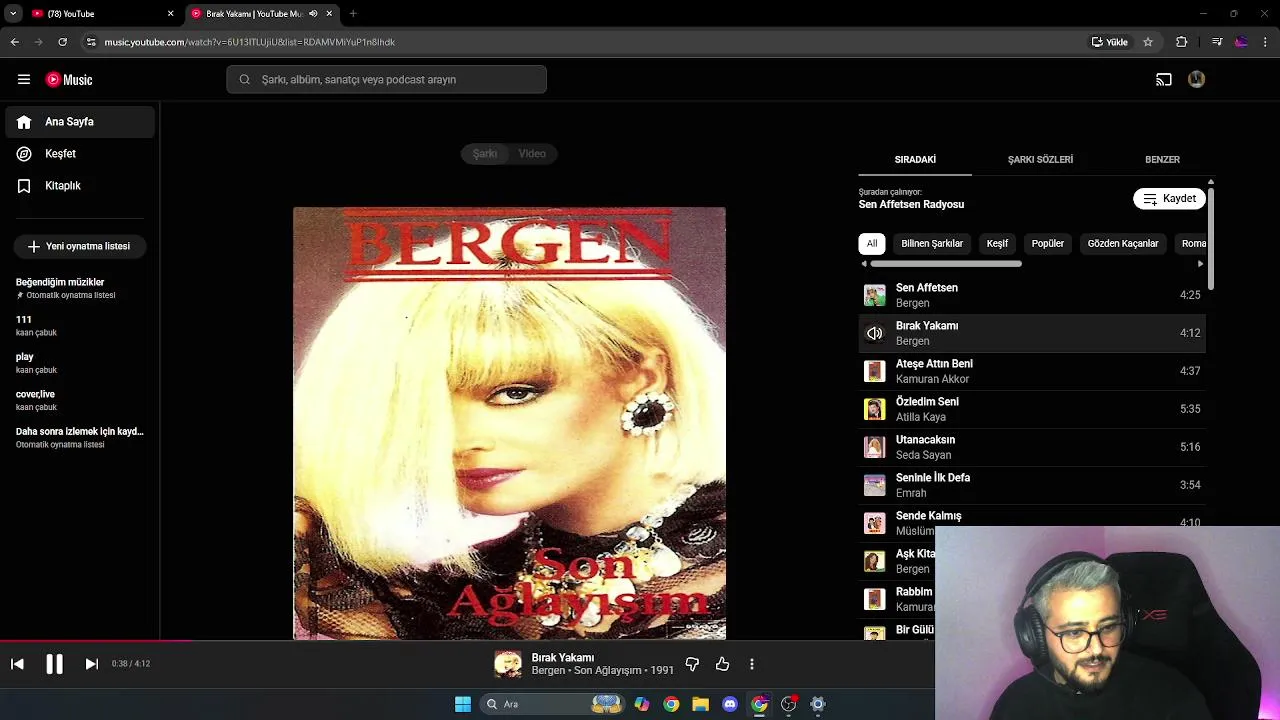Open the browser extensions puzzle icon

(x=1182, y=42)
